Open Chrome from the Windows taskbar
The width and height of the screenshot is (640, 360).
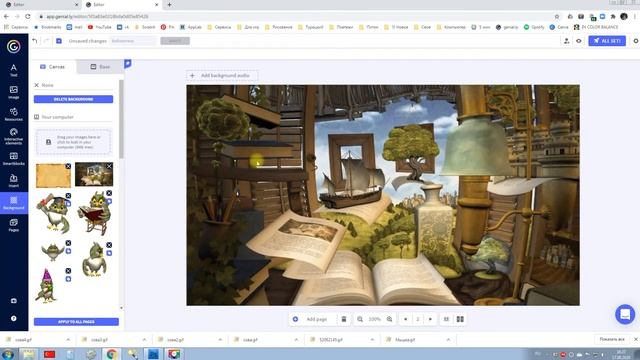pyautogui.click(x=111, y=354)
